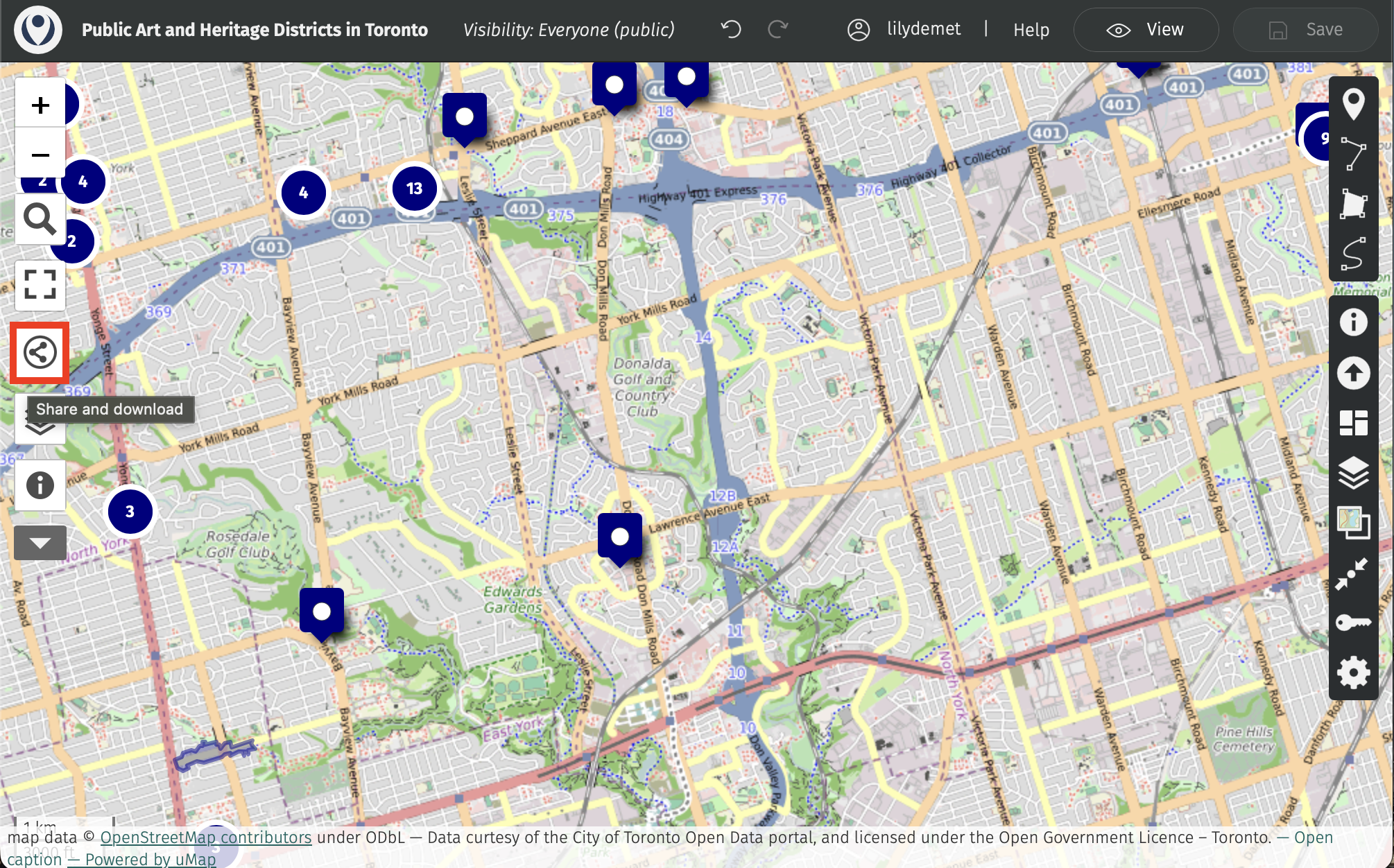This screenshot has height=868, width=1394.
Task: Open share and download panel
Action: click(x=40, y=352)
